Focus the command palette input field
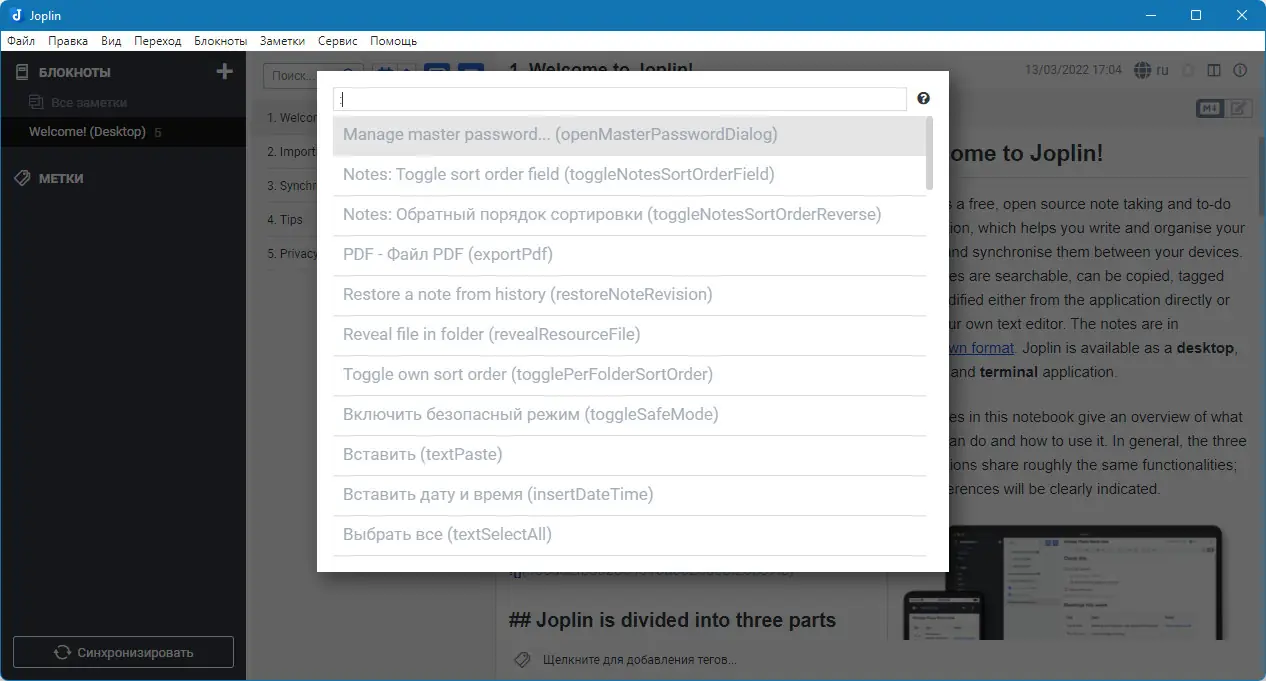 [x=620, y=99]
